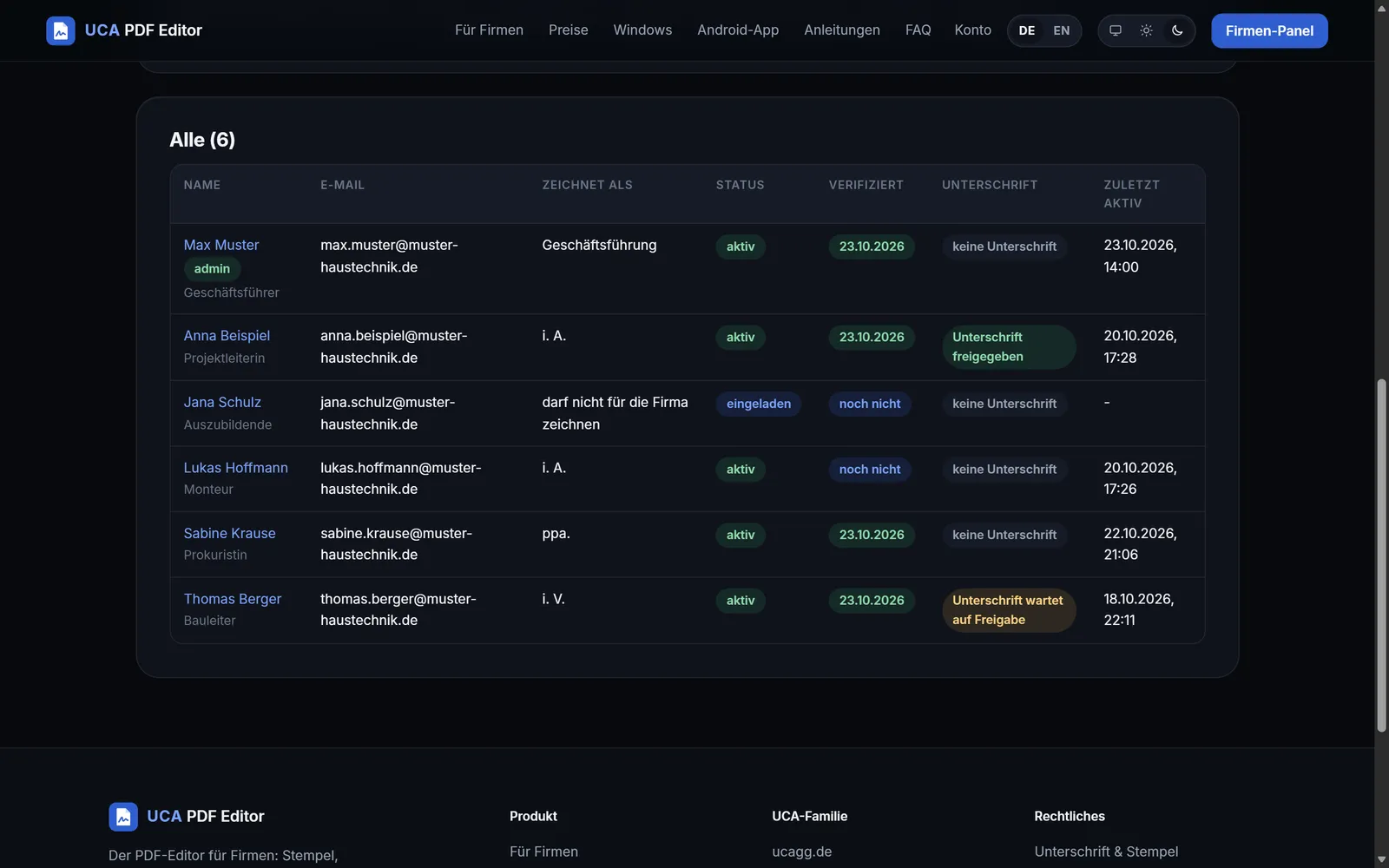Click the Firmen-Panel button

pyautogui.click(x=1269, y=30)
